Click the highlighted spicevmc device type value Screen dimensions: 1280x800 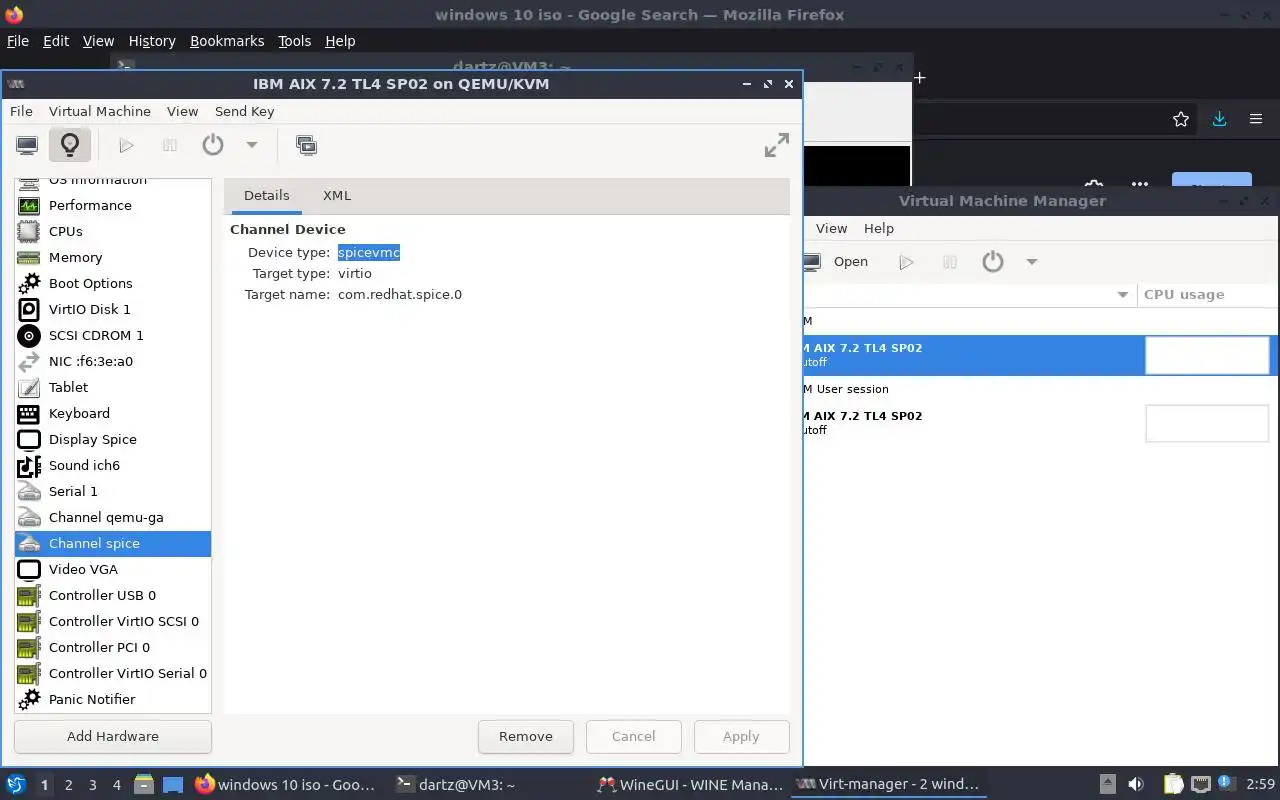click(369, 253)
